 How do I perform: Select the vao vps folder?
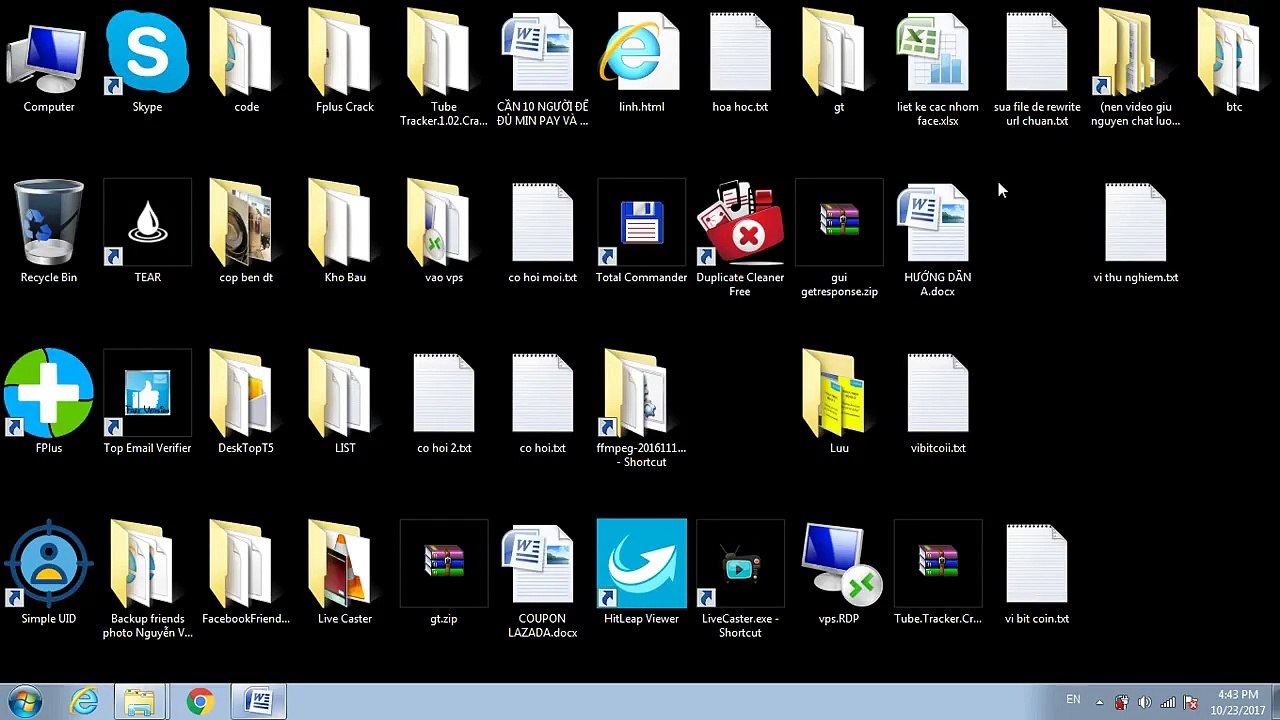tap(444, 232)
